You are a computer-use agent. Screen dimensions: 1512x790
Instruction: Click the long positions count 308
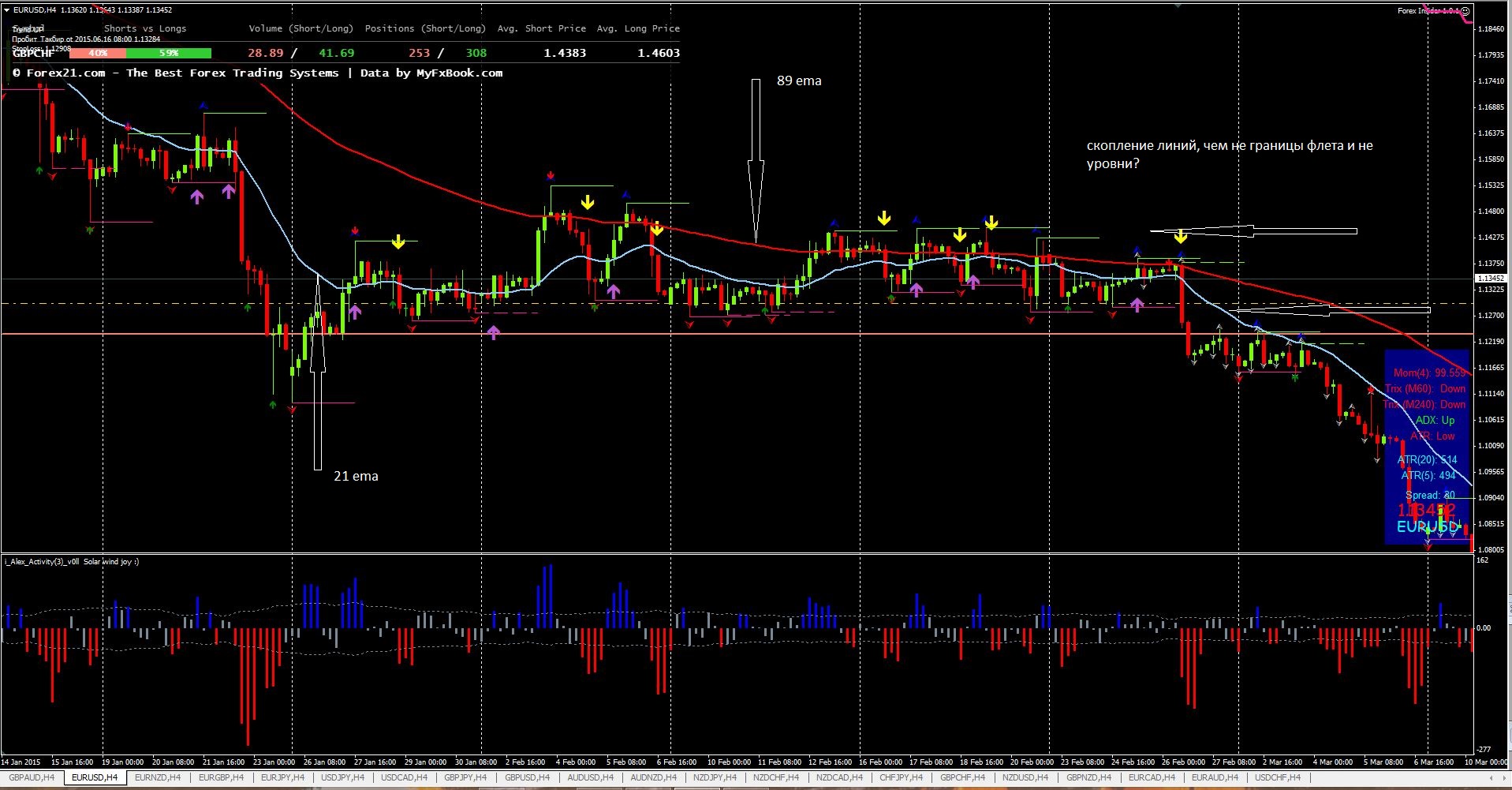coord(476,53)
